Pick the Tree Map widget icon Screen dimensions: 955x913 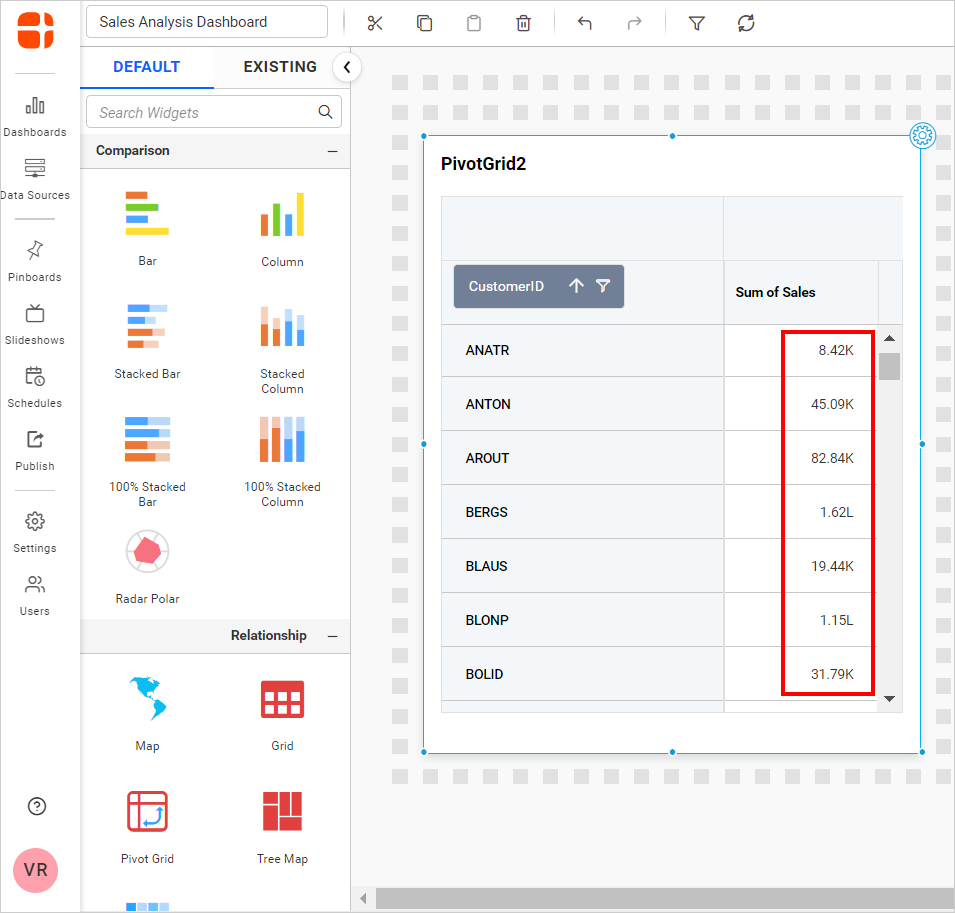[x=282, y=812]
